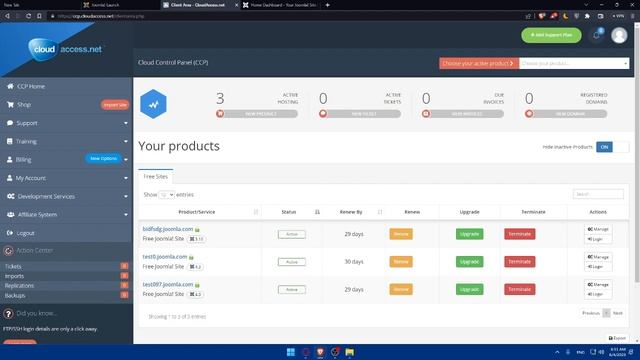Click Renew for bidfsdg.joomla.com
This screenshot has width=640, height=360.
pos(401,234)
